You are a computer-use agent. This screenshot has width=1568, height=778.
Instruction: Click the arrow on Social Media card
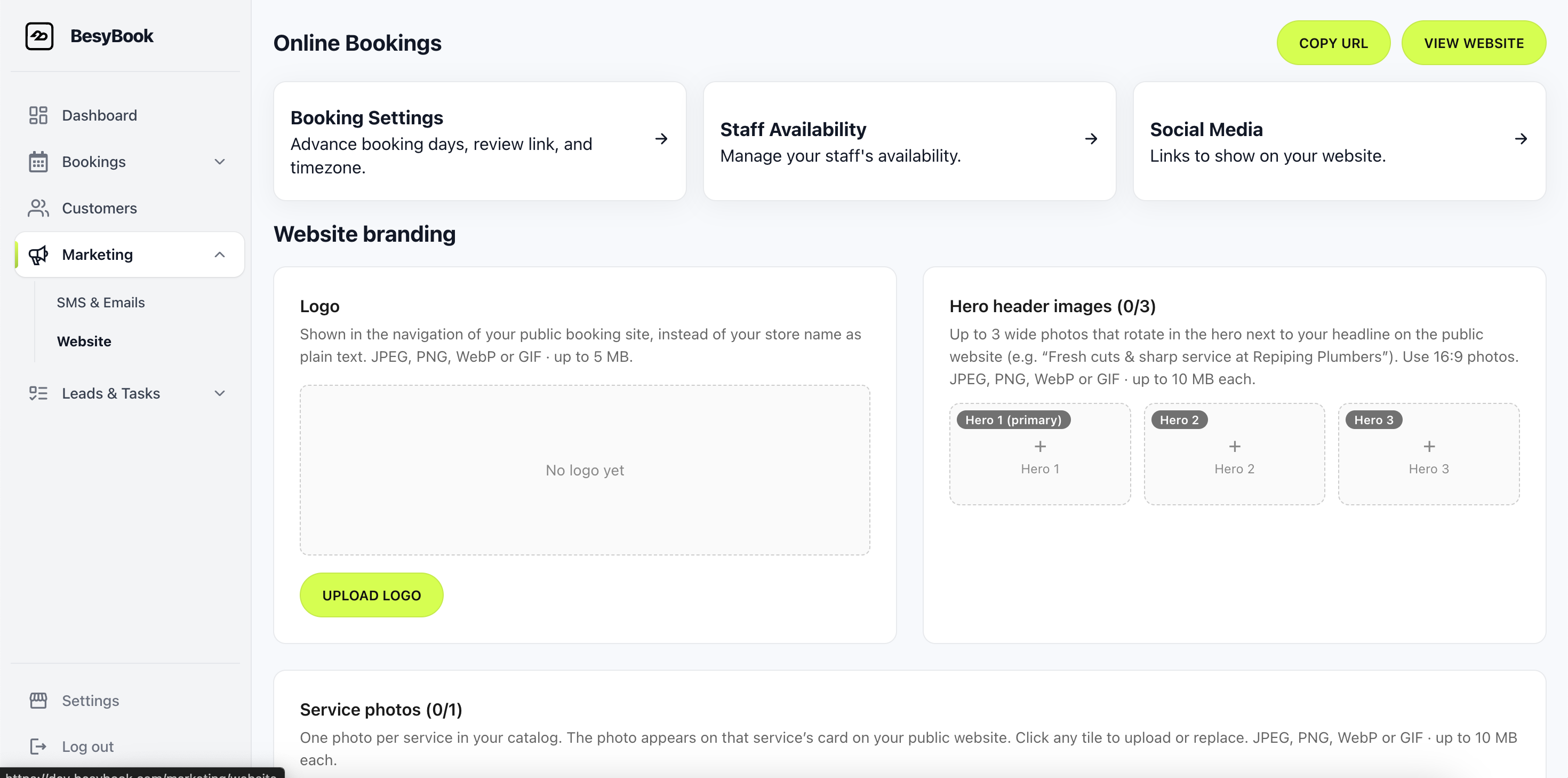point(1521,139)
